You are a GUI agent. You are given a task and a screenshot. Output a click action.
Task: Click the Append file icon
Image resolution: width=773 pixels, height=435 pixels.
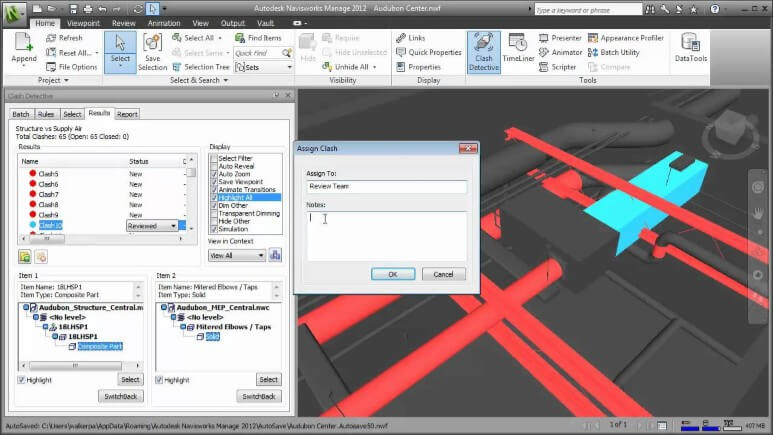point(23,42)
